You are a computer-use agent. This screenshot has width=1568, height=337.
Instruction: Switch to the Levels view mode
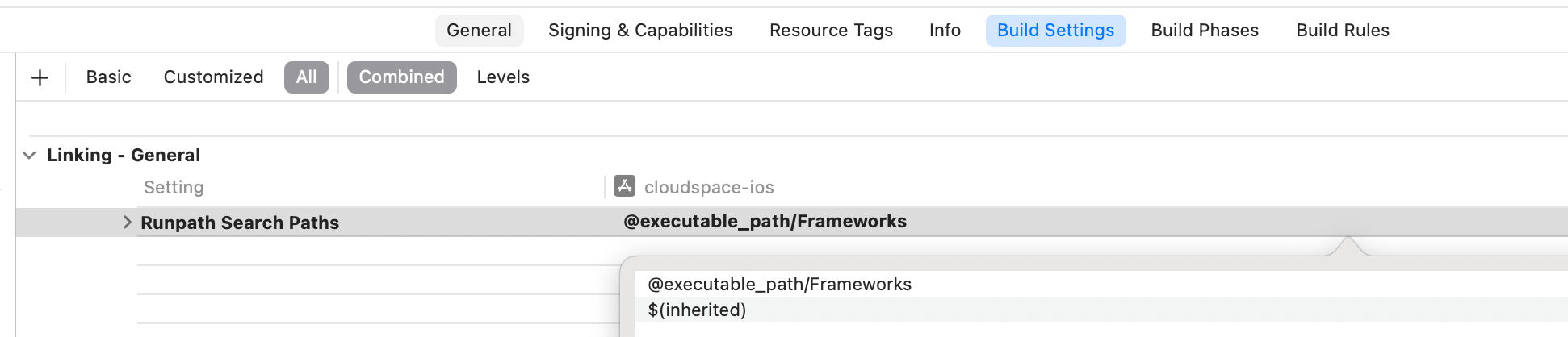(x=503, y=77)
